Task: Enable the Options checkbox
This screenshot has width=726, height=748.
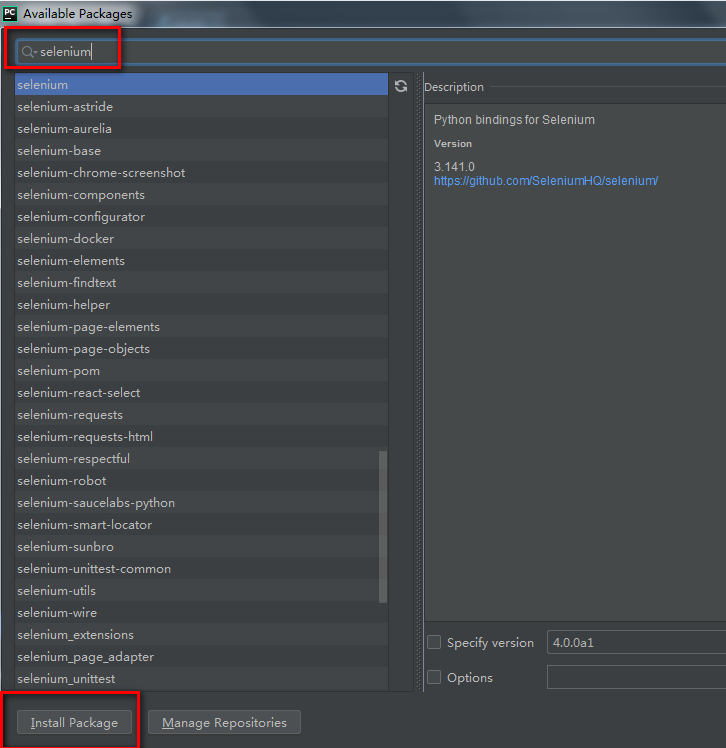Action: pyautogui.click(x=434, y=677)
